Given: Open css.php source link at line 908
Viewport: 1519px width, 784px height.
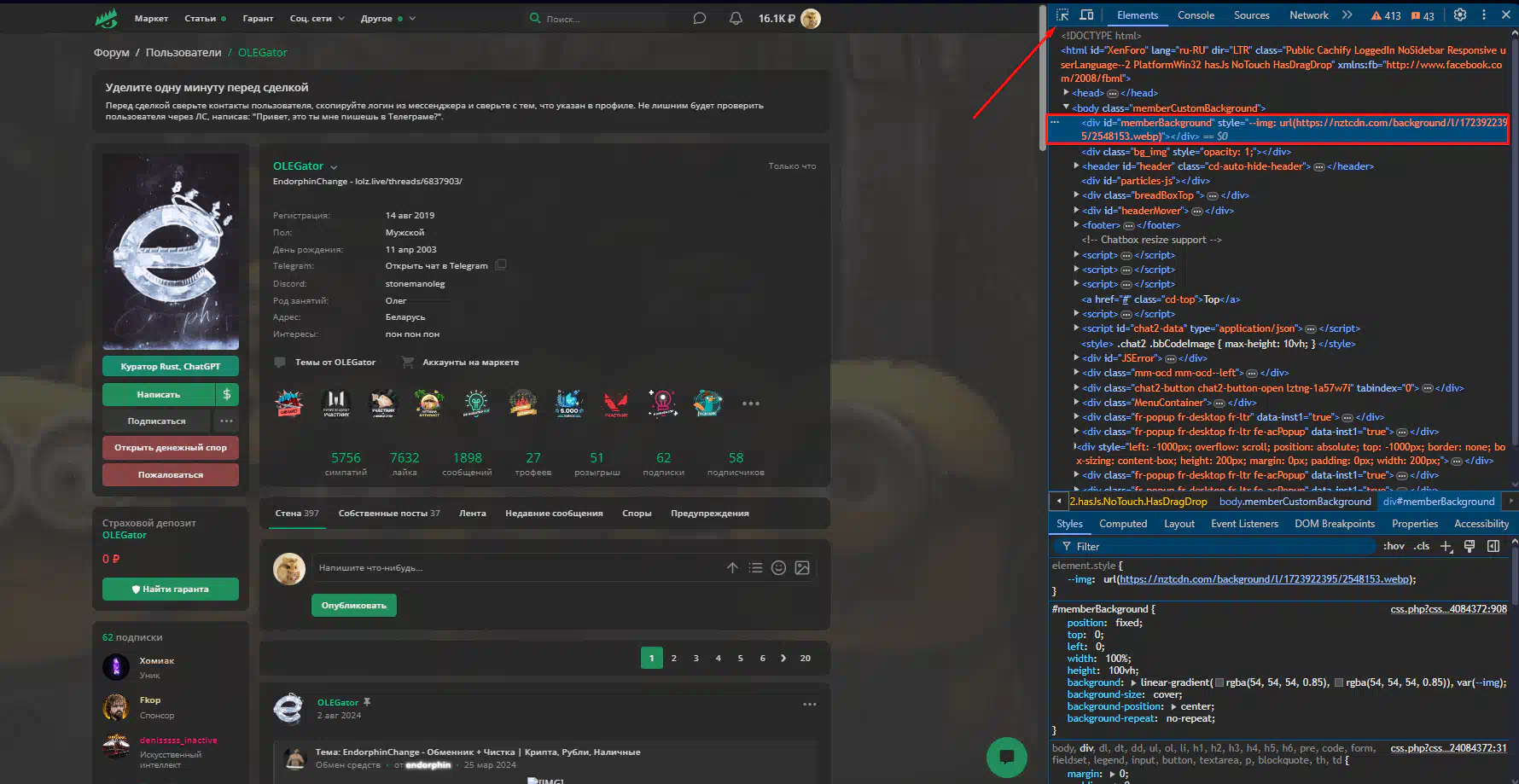Looking at the screenshot, I should [1448, 609].
